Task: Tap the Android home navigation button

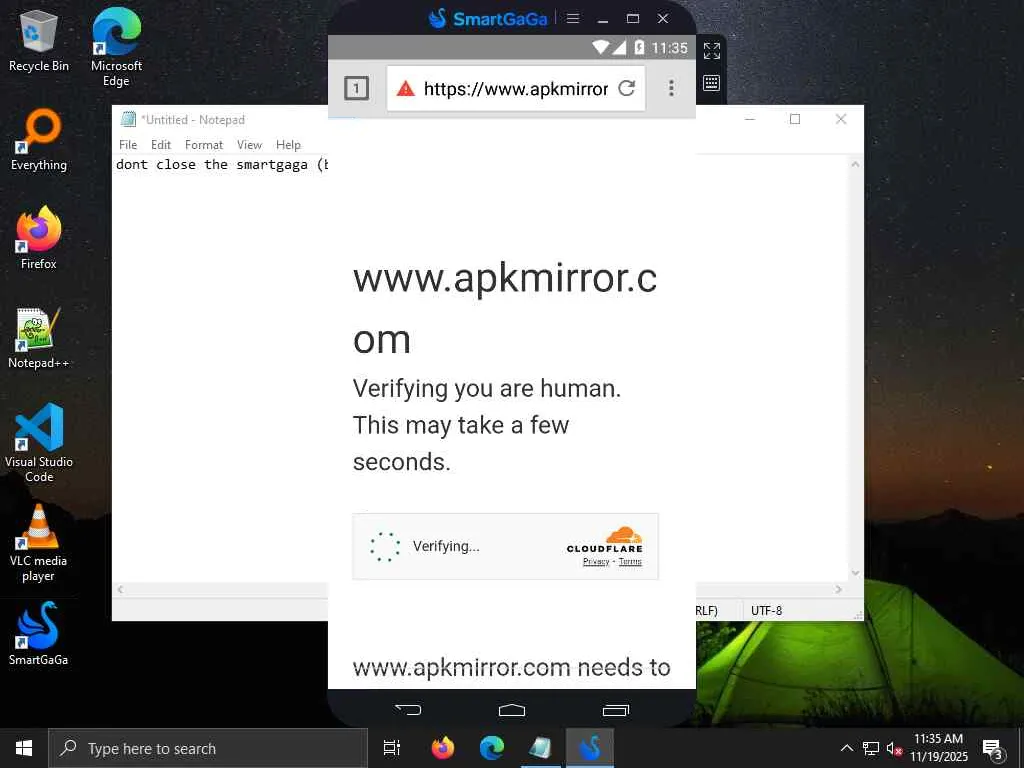Action: coord(512,710)
